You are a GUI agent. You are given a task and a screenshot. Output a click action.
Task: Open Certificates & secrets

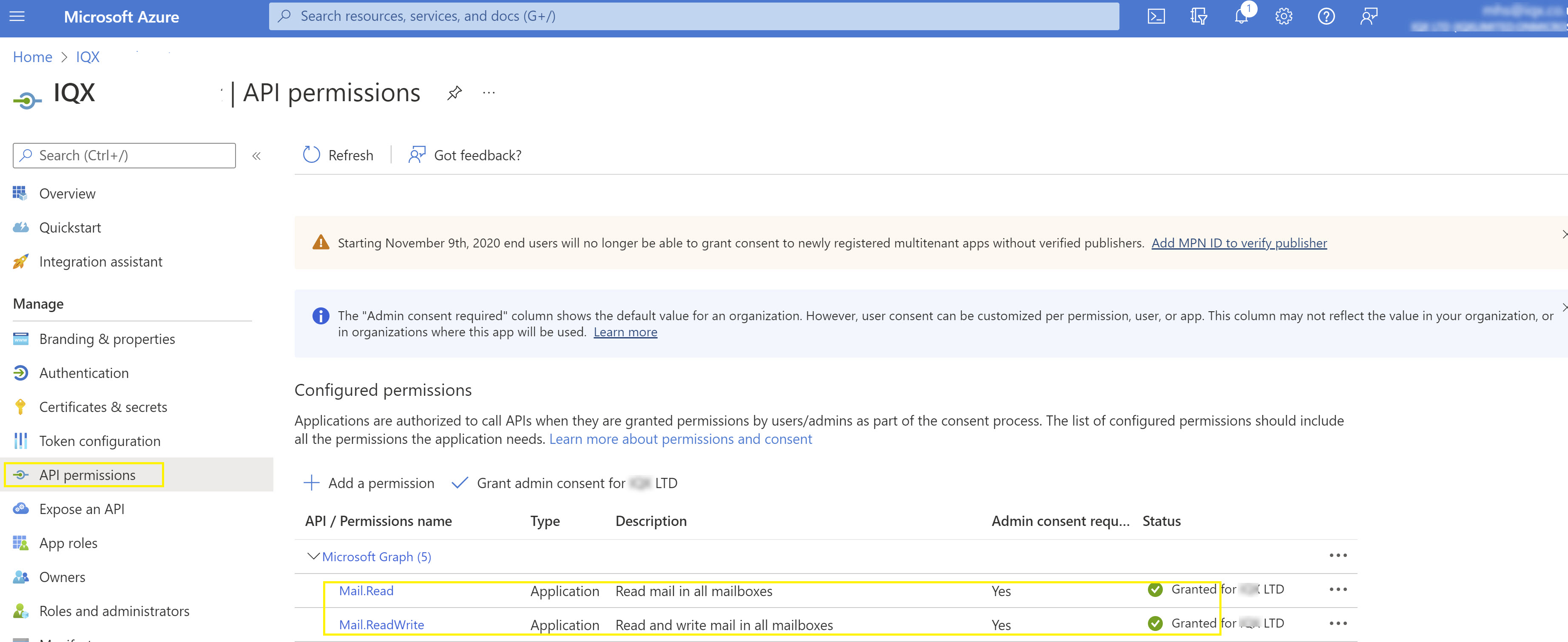103,407
